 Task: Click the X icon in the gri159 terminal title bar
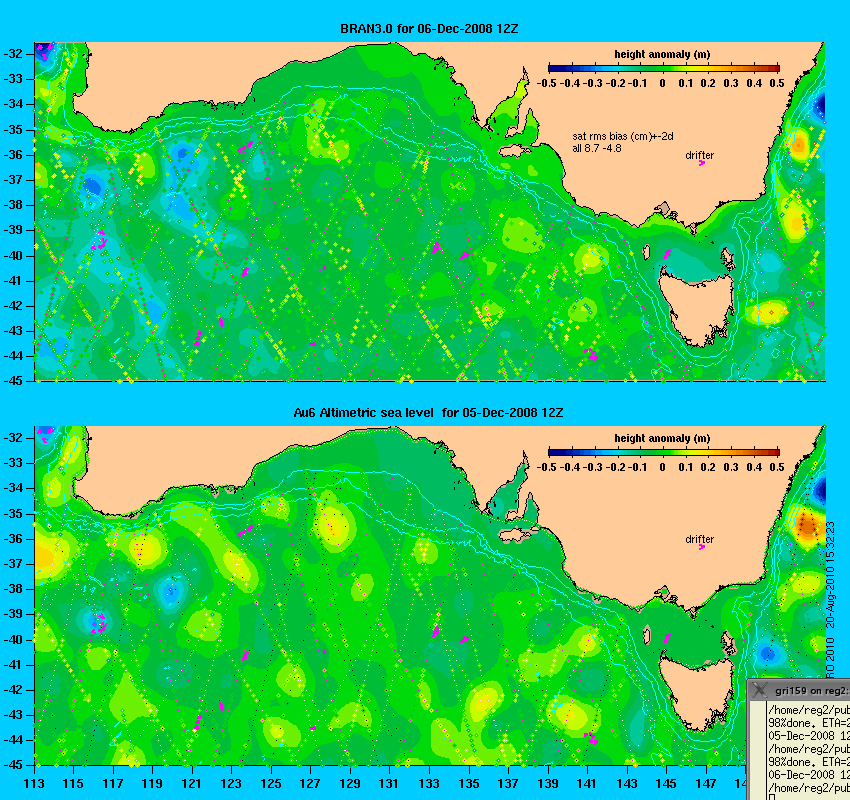coord(760,690)
